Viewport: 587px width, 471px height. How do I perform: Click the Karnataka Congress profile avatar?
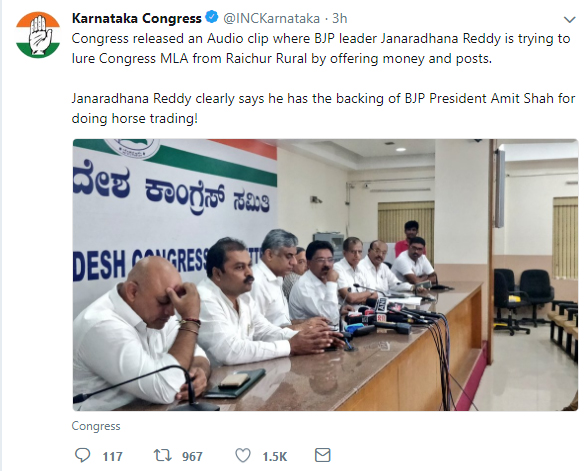click(38, 35)
